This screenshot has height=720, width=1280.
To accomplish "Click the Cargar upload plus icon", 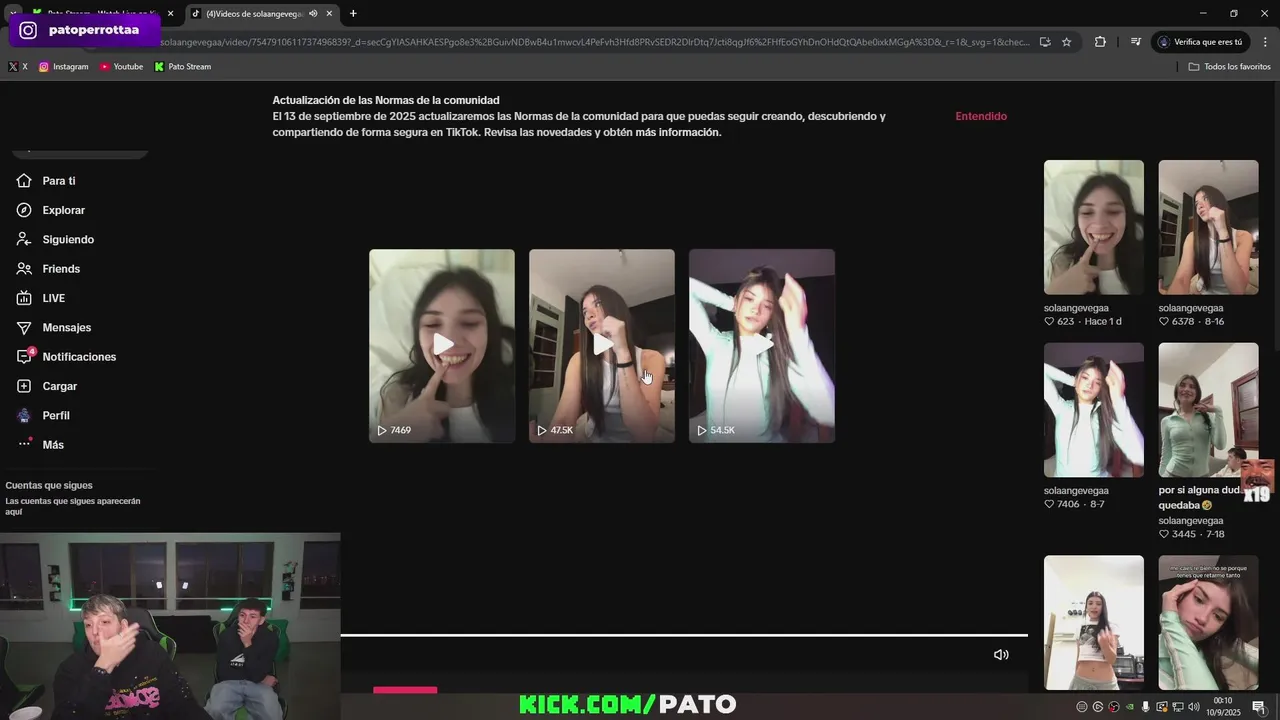I will point(24,386).
